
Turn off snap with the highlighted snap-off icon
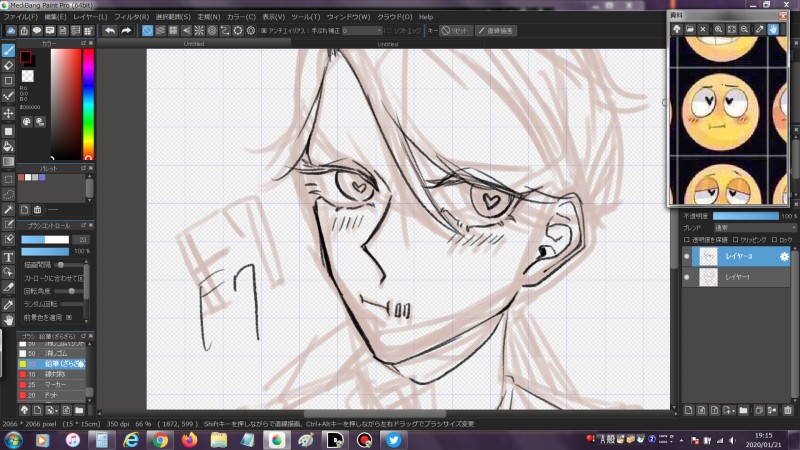(147, 31)
